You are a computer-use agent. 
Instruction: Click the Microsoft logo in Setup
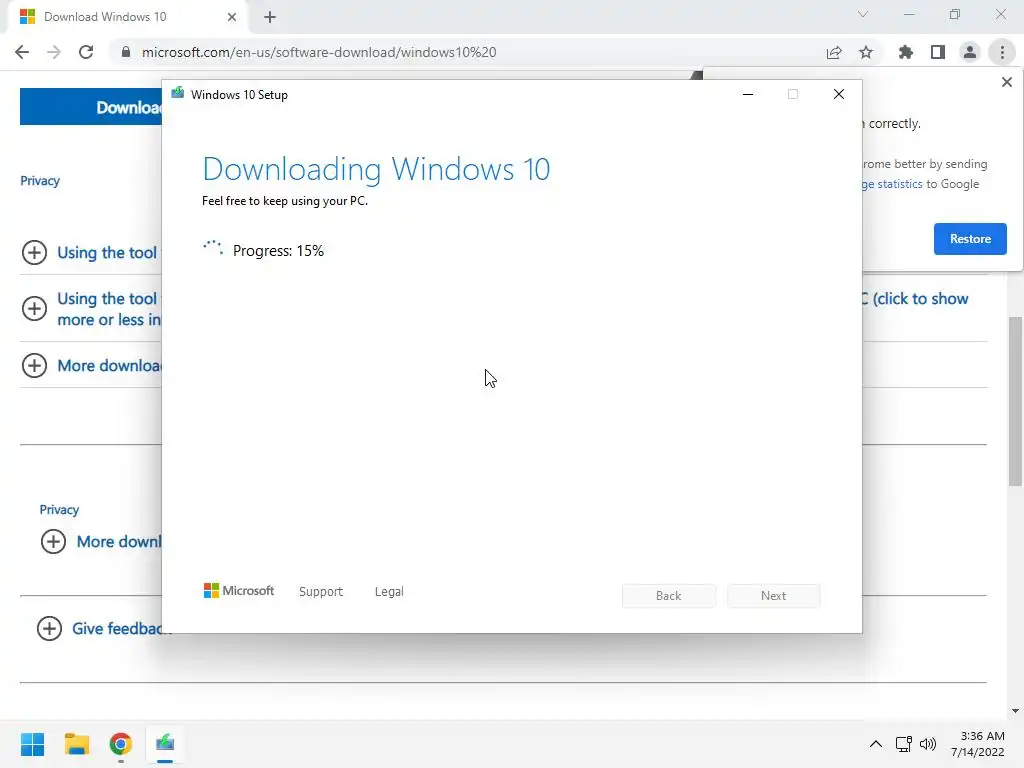tap(239, 591)
